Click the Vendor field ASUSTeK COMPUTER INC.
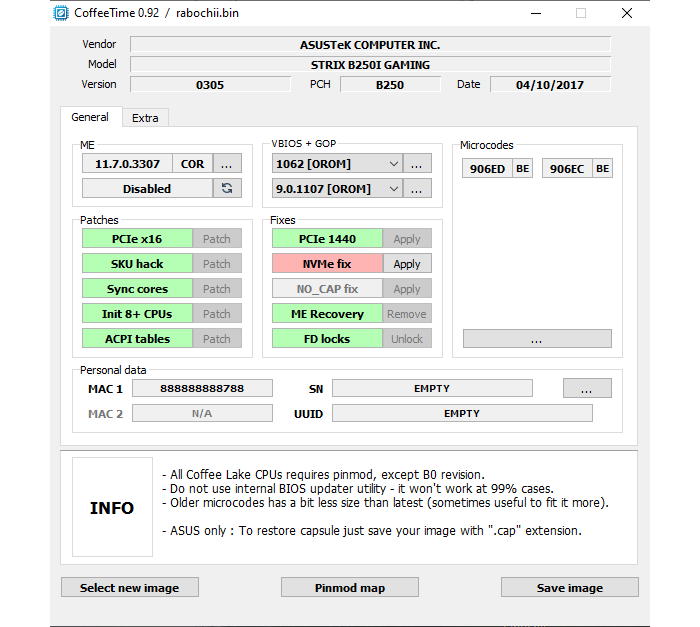Image resolution: width=700 pixels, height=627 pixels. click(370, 45)
